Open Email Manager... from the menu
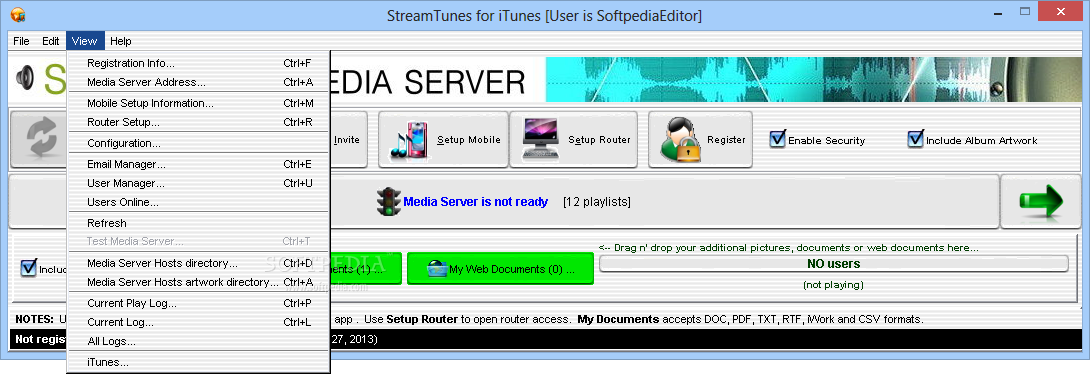The width and height of the screenshot is (1090, 374). pos(198,165)
